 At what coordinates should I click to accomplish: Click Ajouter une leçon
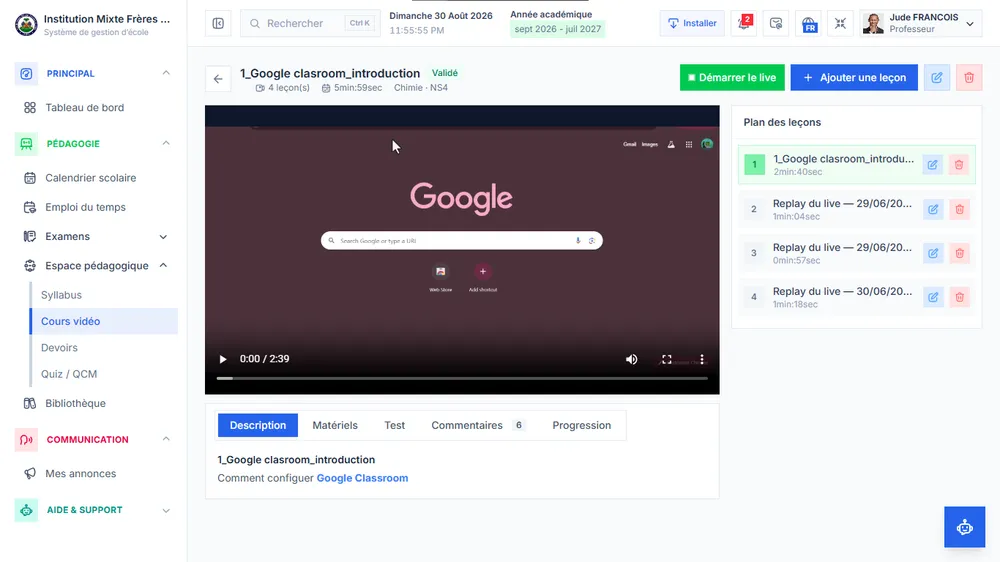(854, 78)
